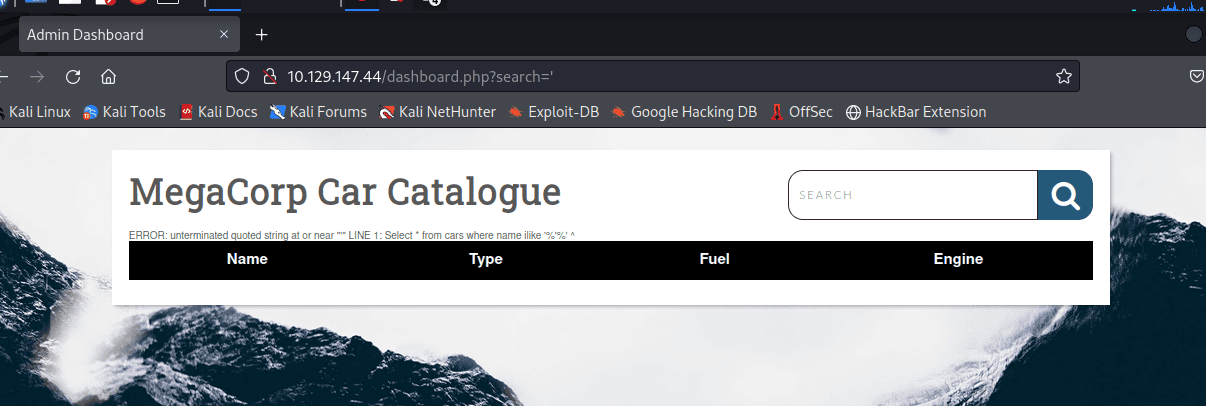Screen dimensions: 1206x406
Task: Open the HackBar Extension bookmark
Action: coord(916,112)
